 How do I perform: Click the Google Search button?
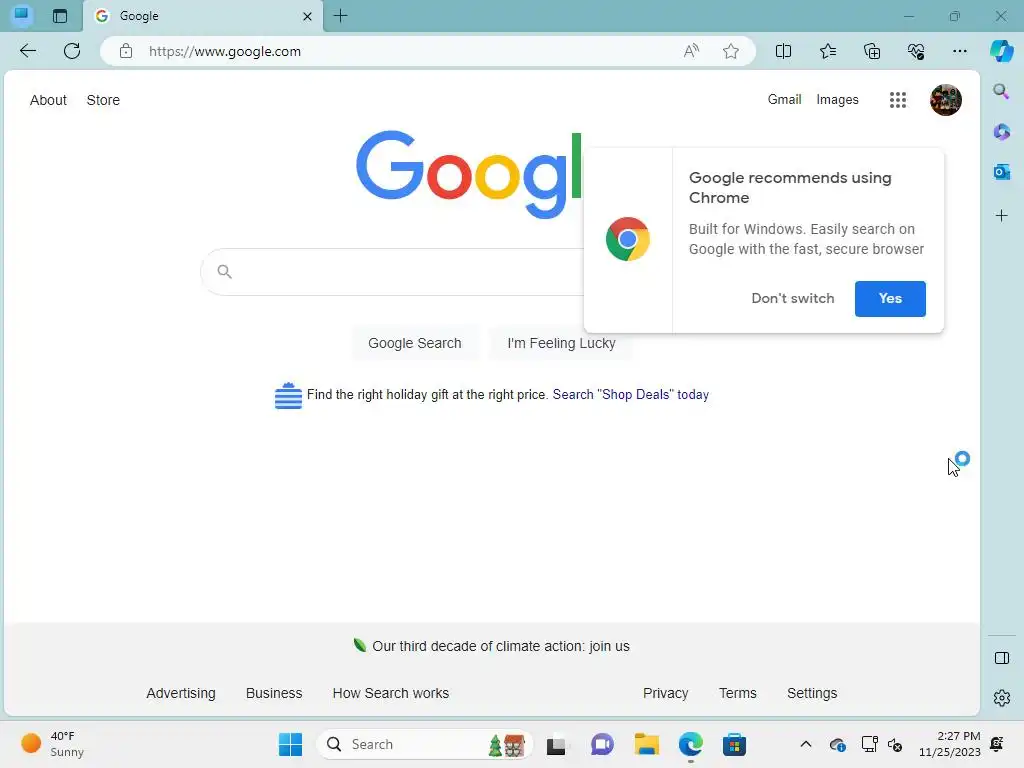(415, 343)
